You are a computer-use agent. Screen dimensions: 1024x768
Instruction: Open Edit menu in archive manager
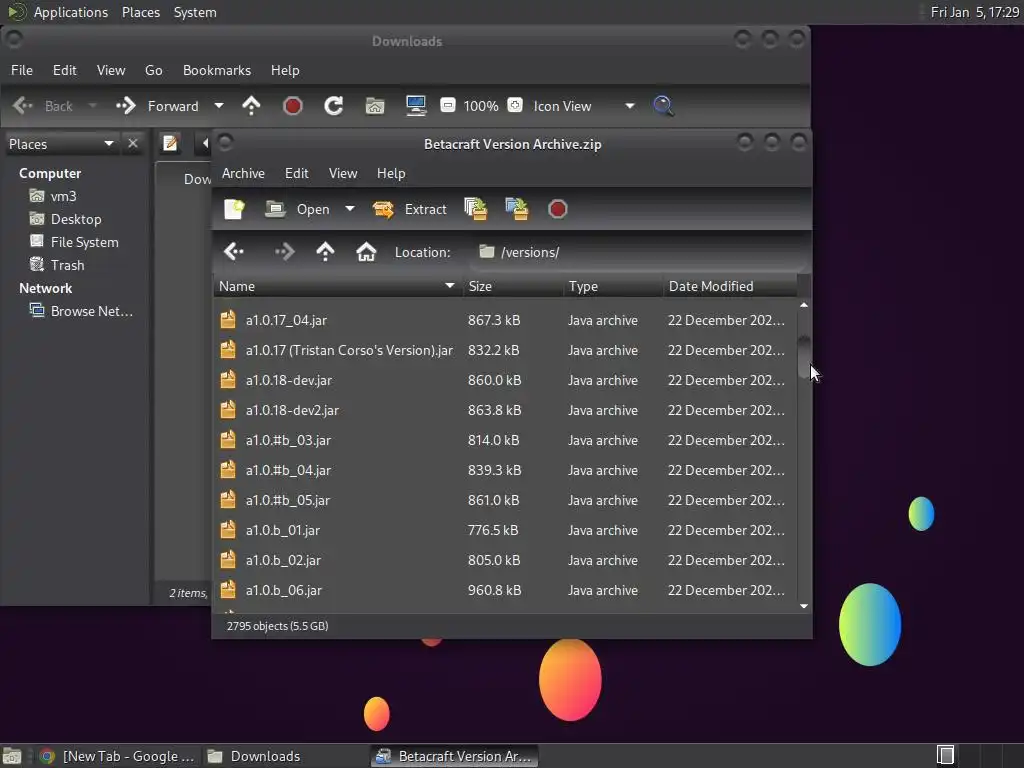296,173
